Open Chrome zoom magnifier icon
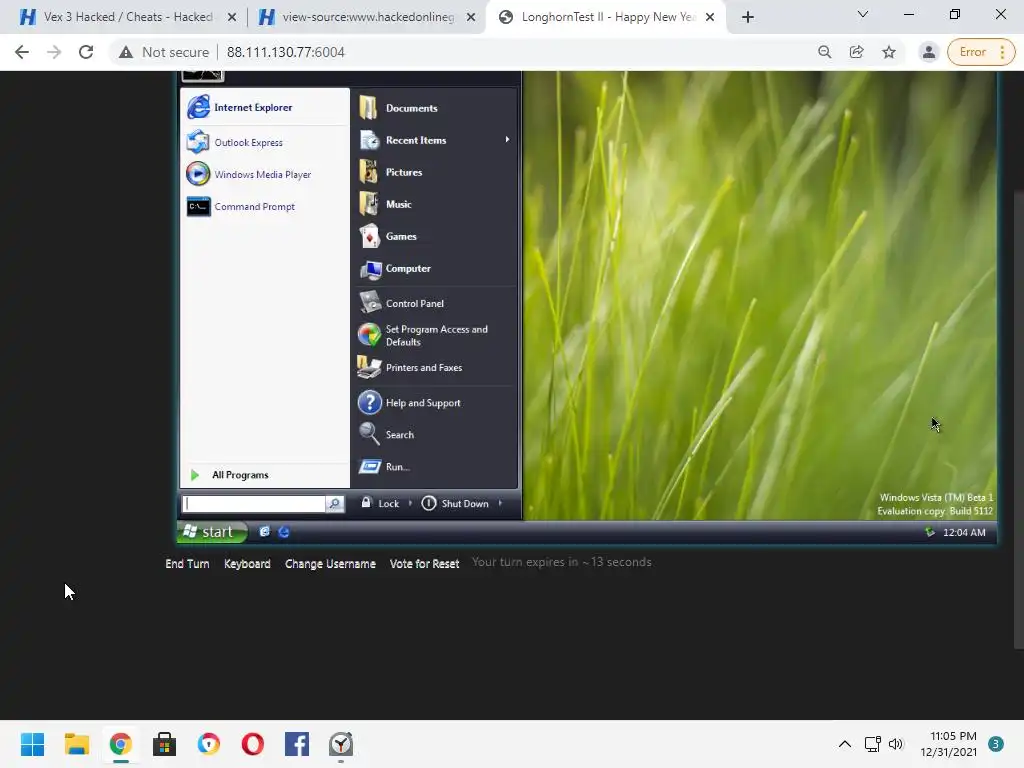 coord(825,52)
